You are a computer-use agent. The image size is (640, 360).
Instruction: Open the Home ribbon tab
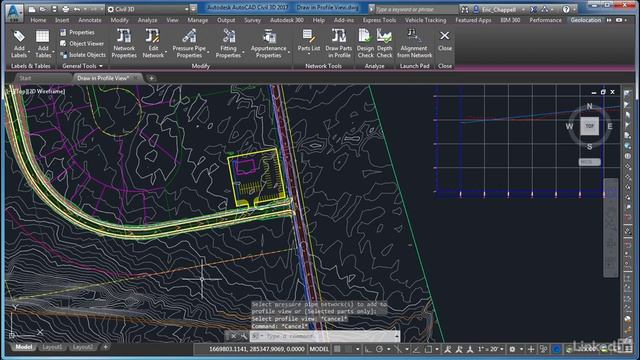(x=38, y=20)
